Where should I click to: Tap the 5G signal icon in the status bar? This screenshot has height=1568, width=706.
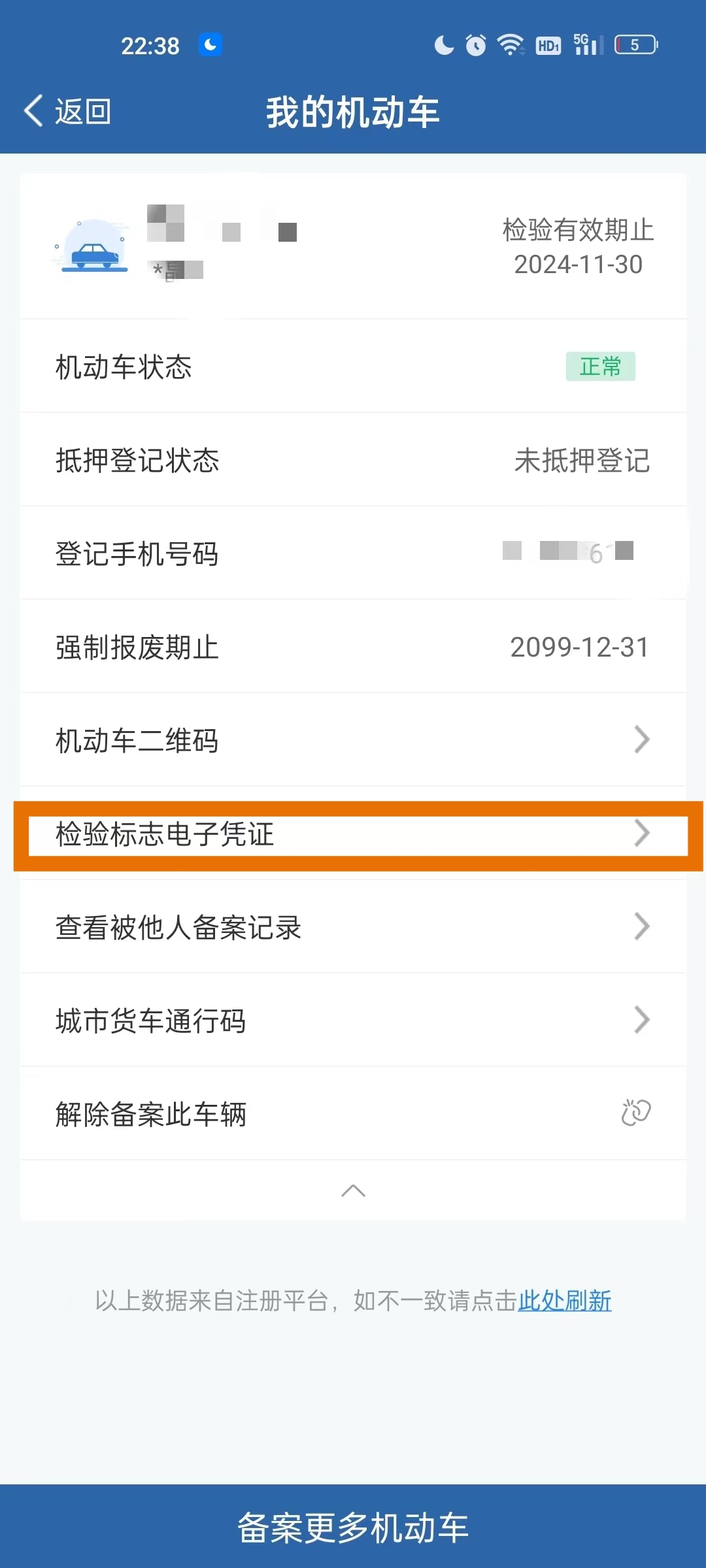(586, 44)
